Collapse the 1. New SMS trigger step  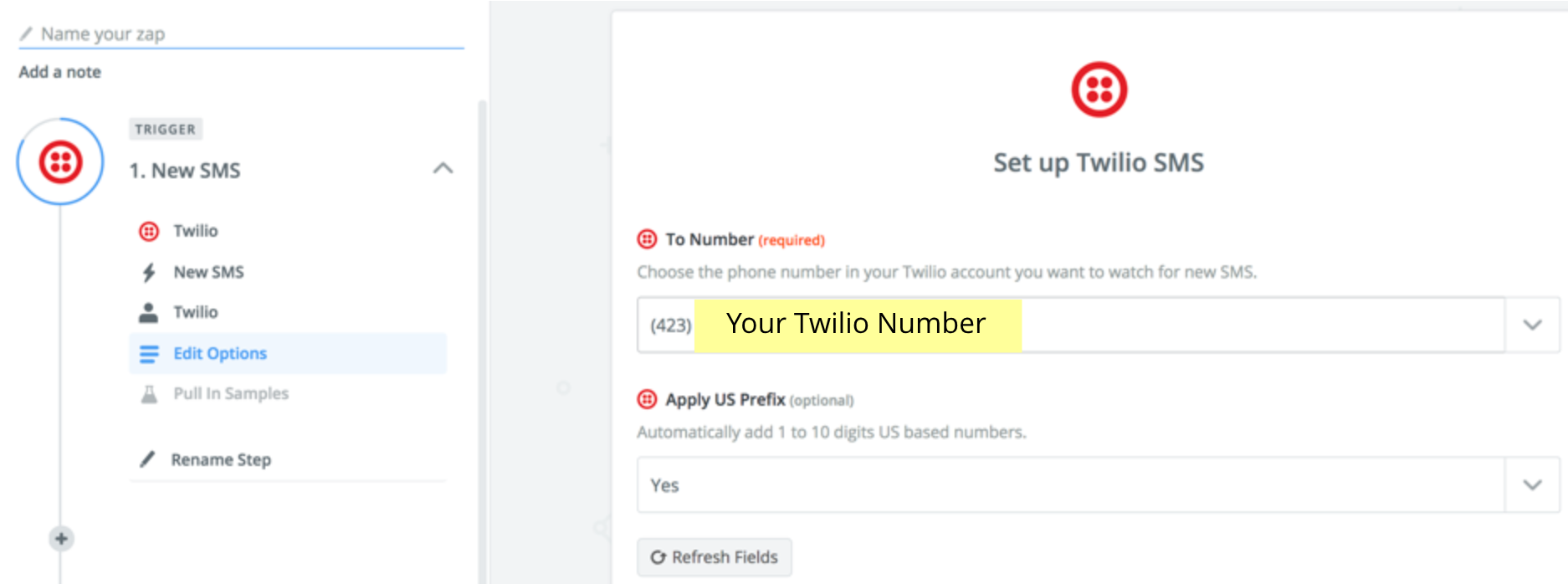[444, 168]
